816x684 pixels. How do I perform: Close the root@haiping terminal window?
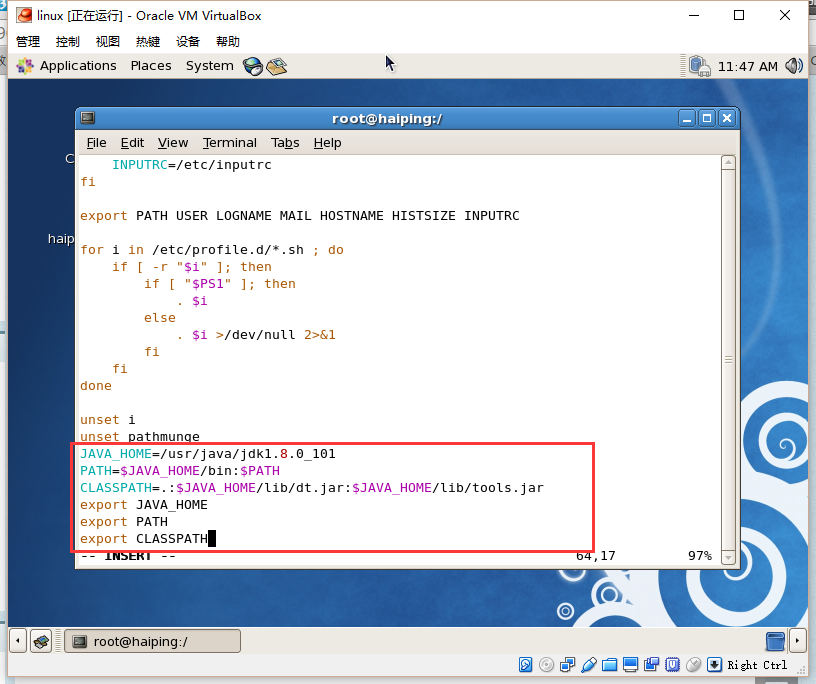pyautogui.click(x=727, y=119)
